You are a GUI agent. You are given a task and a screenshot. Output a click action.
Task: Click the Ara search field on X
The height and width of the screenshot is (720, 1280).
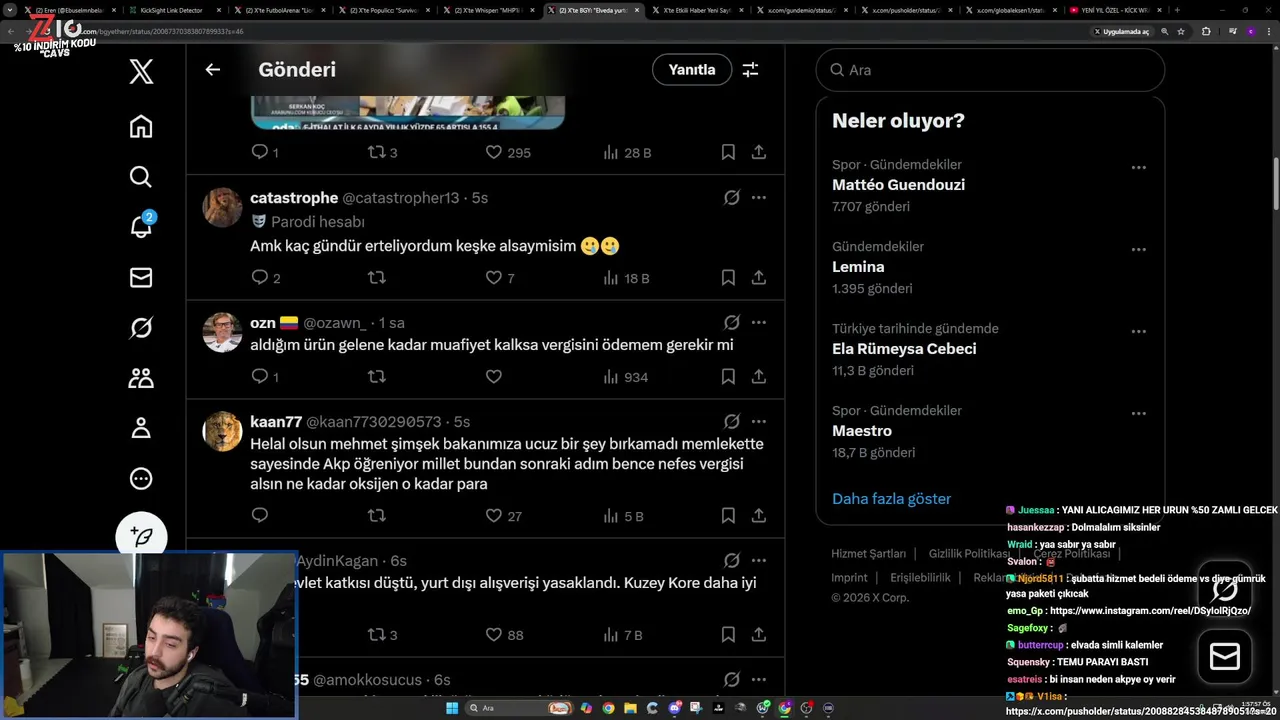990,70
